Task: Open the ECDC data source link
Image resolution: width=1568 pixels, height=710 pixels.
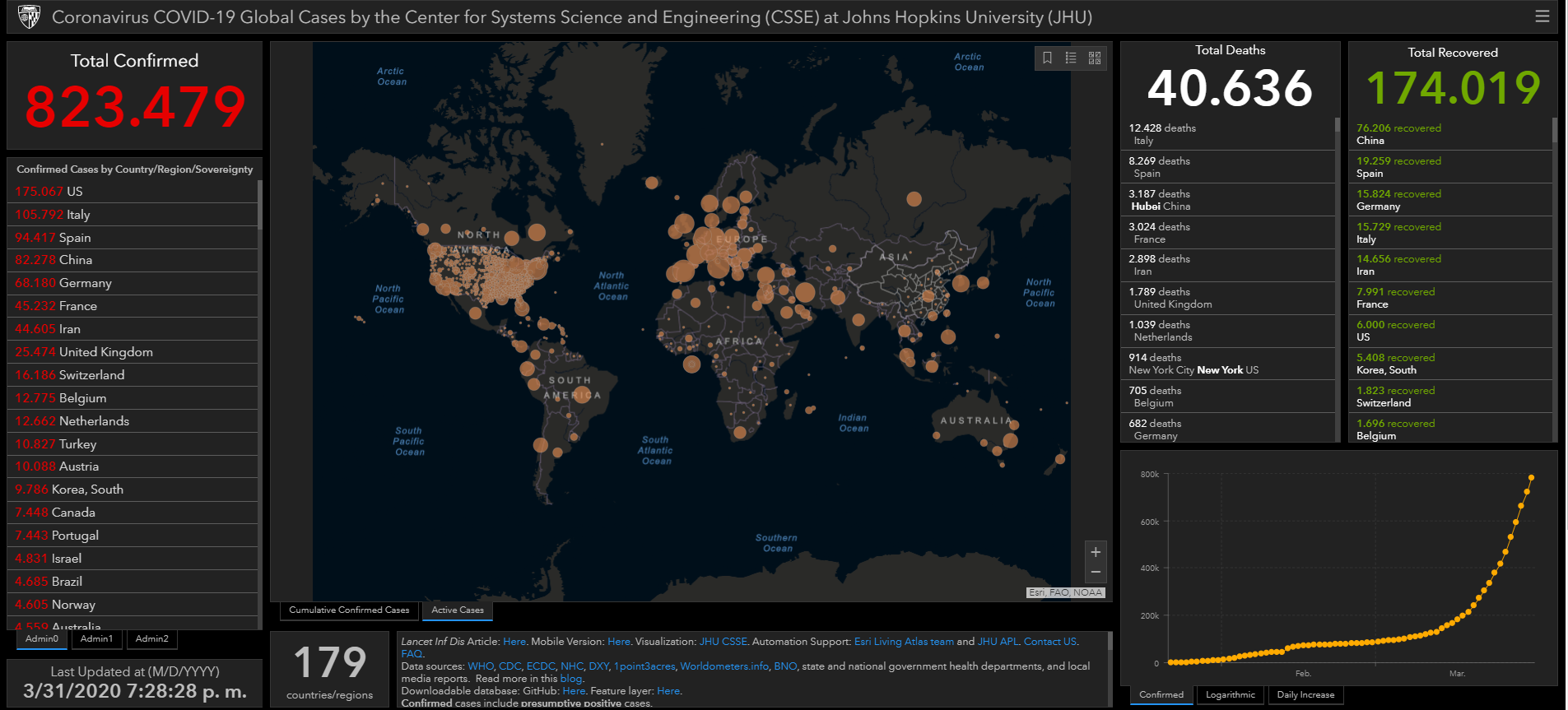Action: [x=541, y=666]
